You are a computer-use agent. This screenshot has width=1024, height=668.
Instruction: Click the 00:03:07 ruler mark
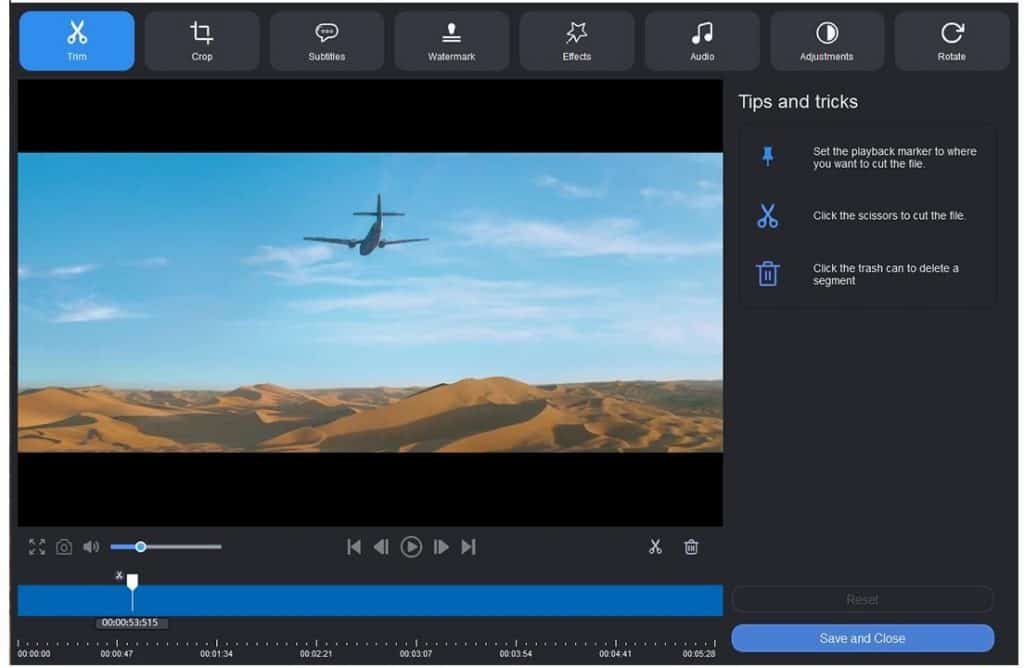(416, 653)
